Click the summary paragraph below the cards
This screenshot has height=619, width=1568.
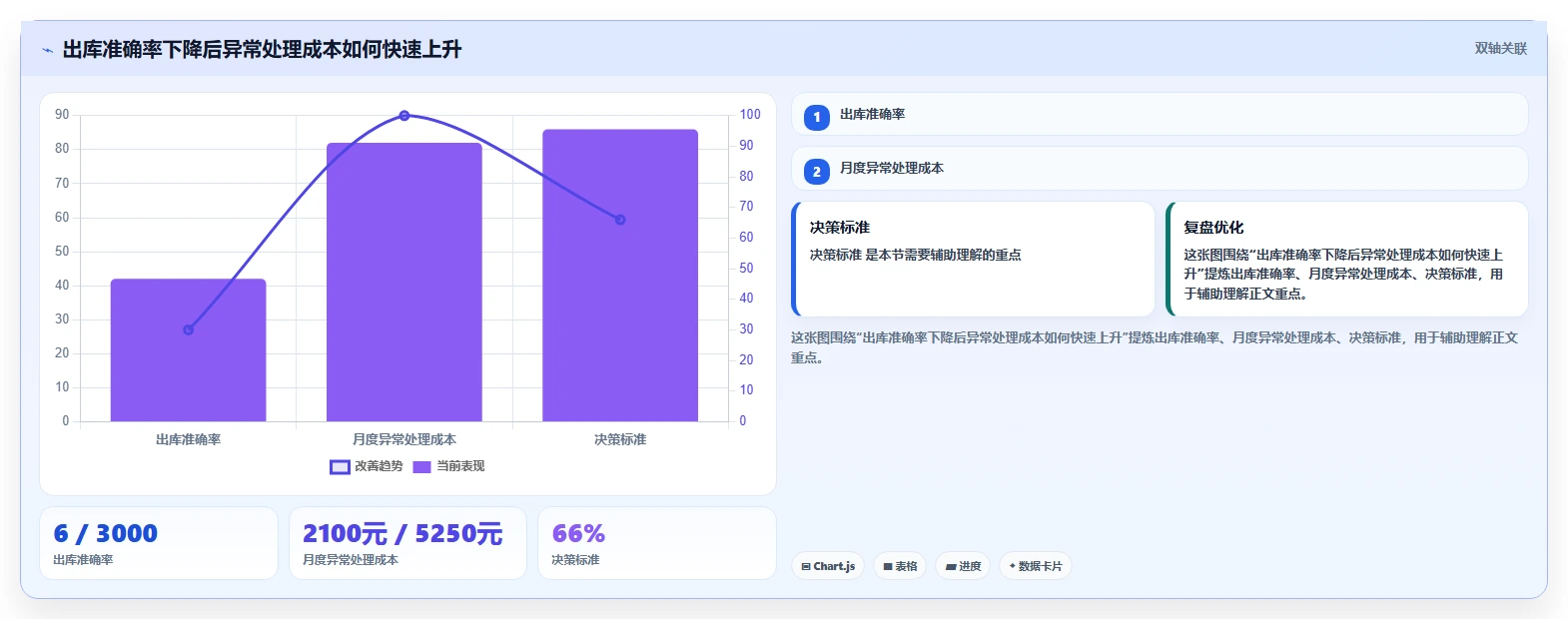[x=1156, y=347]
